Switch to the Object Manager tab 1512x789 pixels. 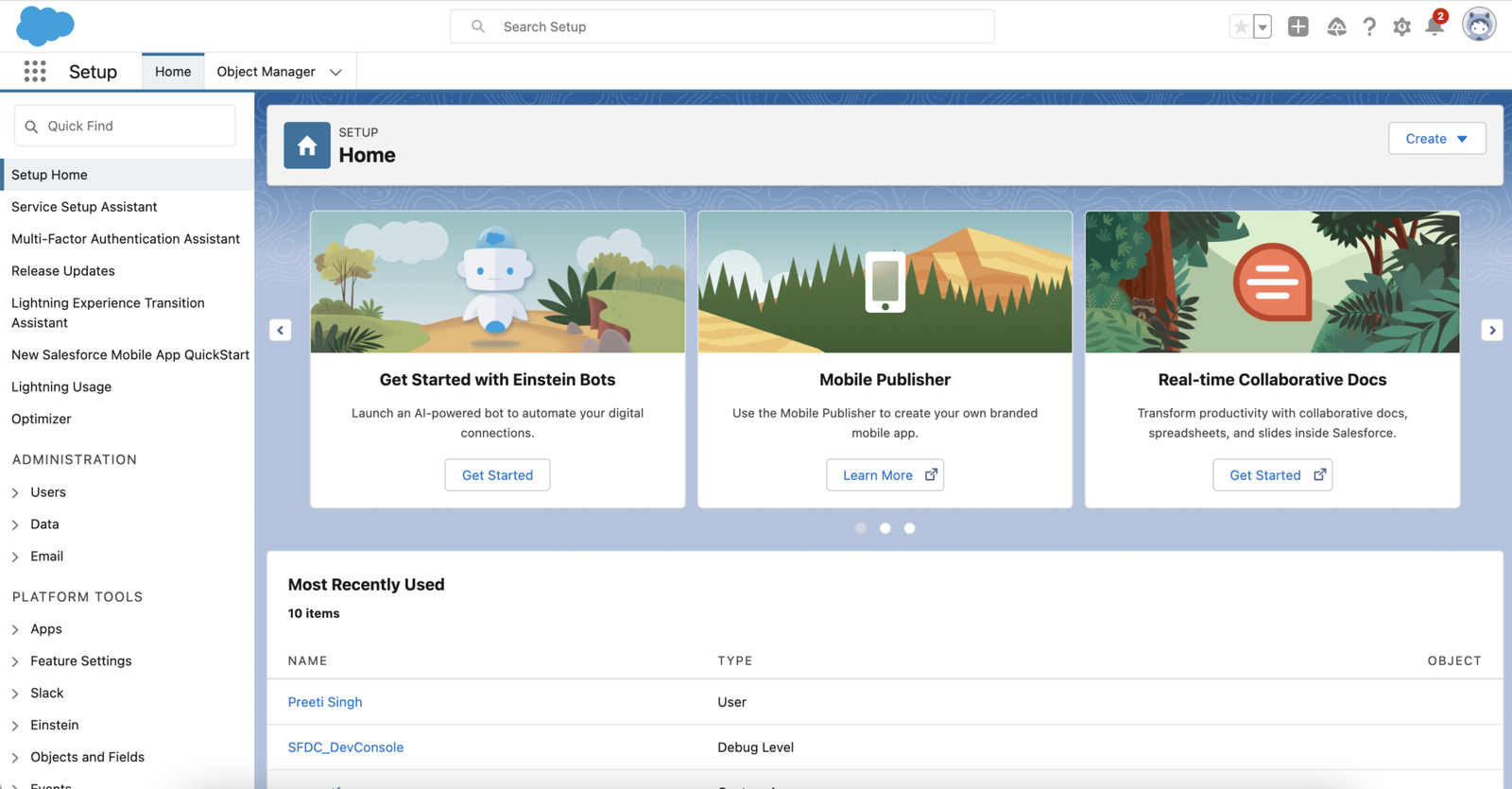click(x=266, y=72)
